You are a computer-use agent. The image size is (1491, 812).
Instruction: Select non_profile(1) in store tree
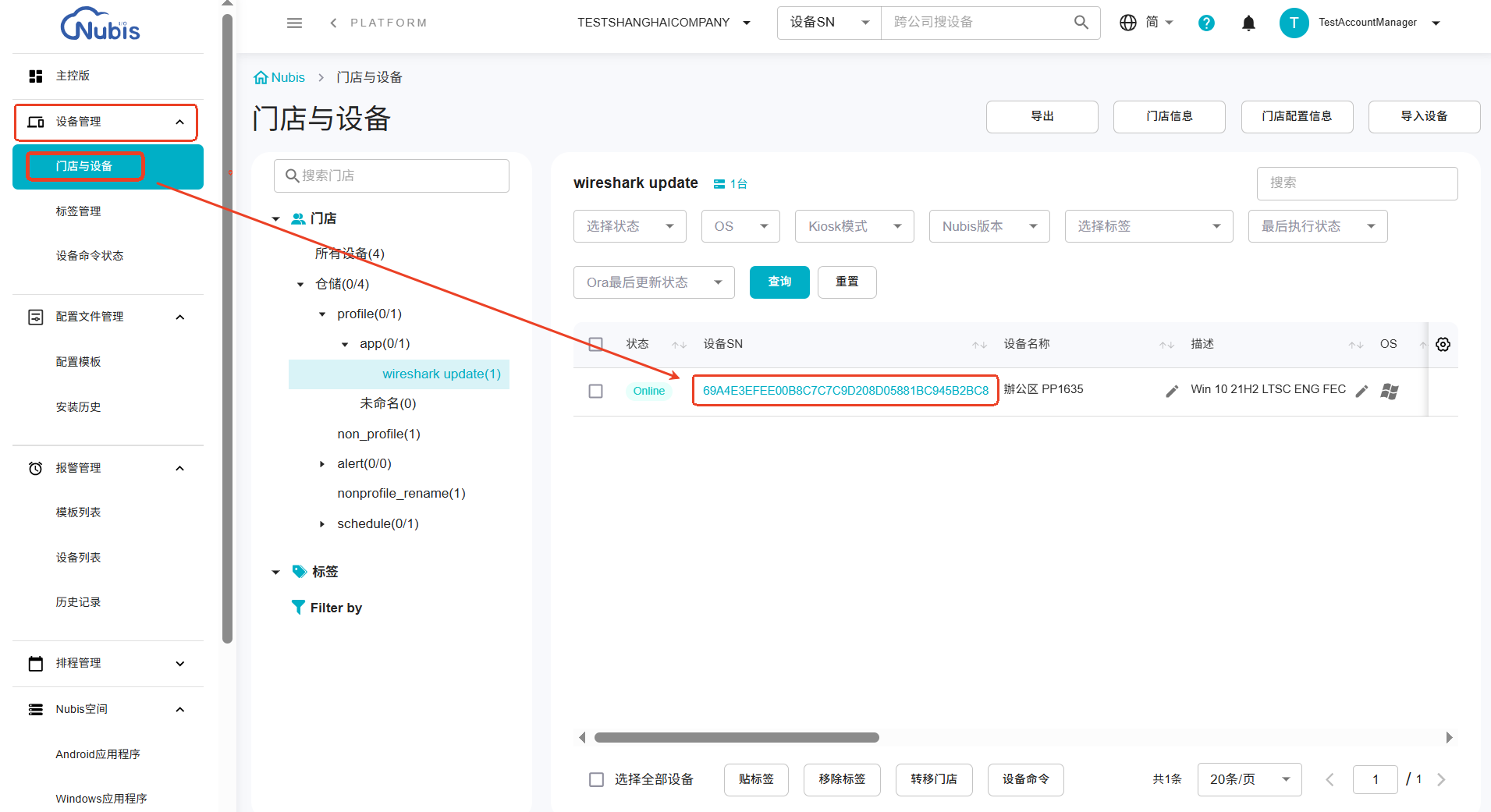378,434
